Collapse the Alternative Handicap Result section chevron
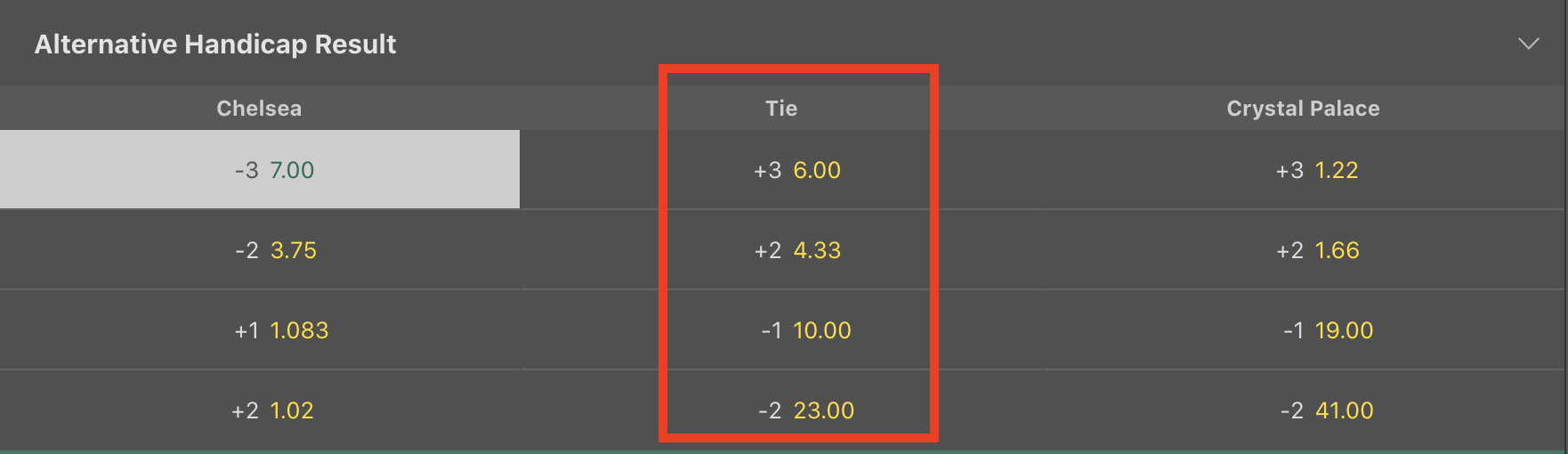The image size is (1568, 454). pyautogui.click(x=1528, y=44)
